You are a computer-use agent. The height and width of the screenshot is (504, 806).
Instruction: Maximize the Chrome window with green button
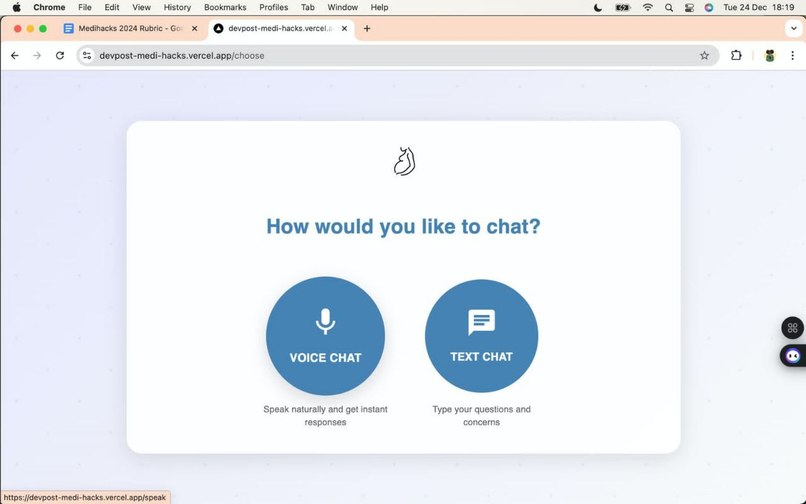pos(43,29)
